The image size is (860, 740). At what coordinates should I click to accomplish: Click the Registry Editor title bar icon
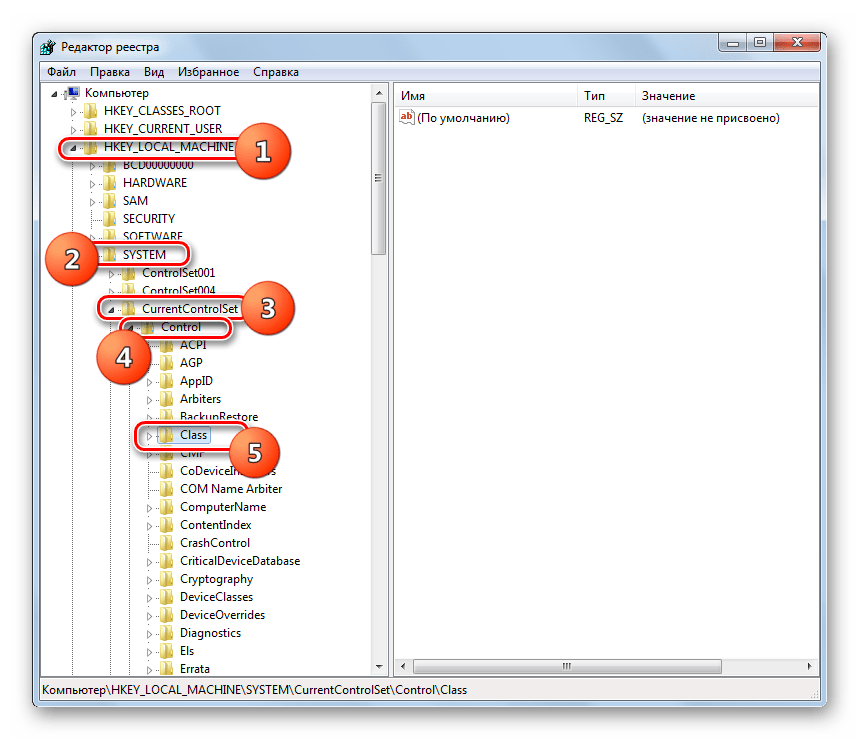click(48, 47)
